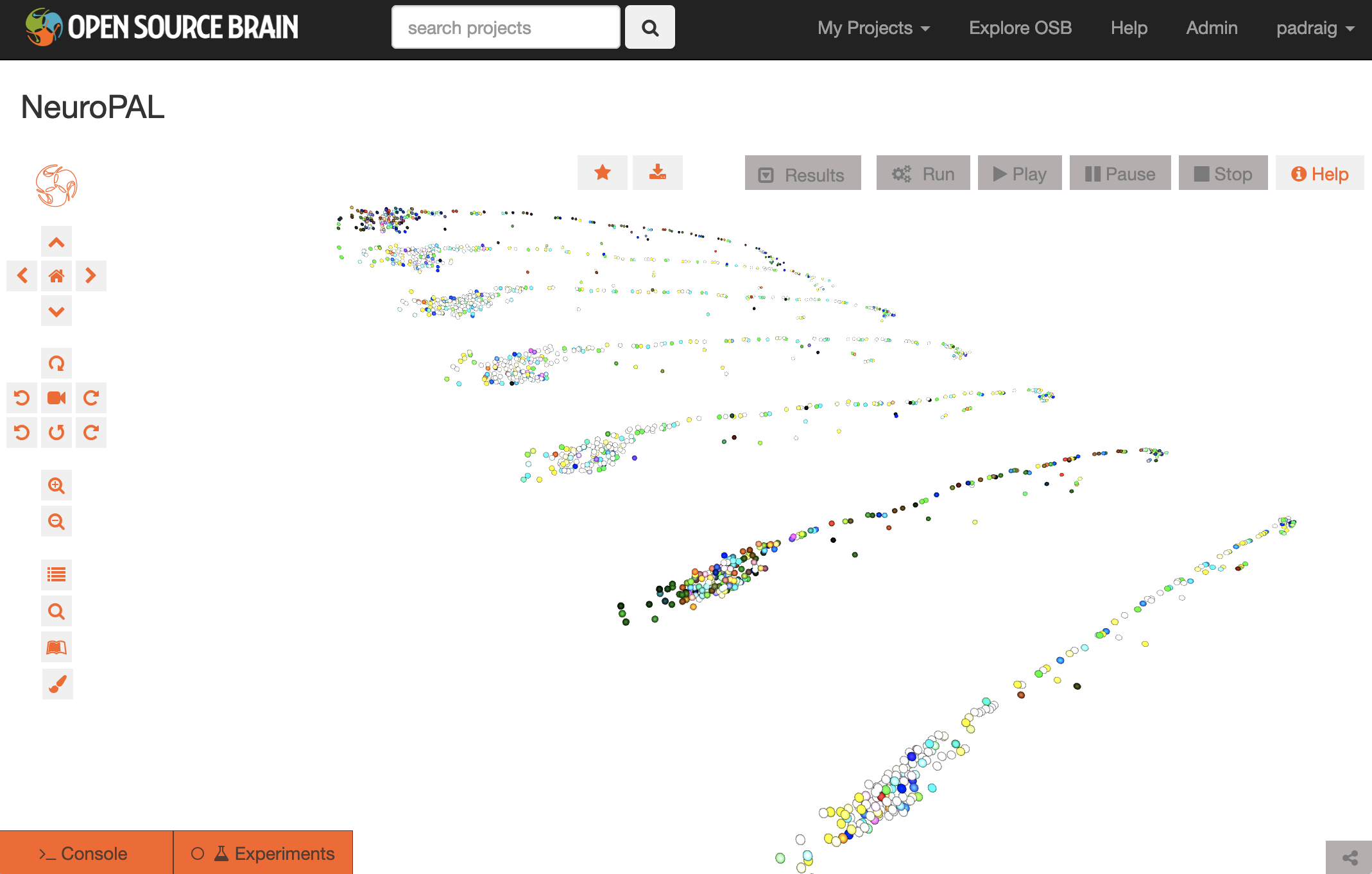The image size is (1372, 874).
Task: Open the Console tab
Action: [x=86, y=853]
